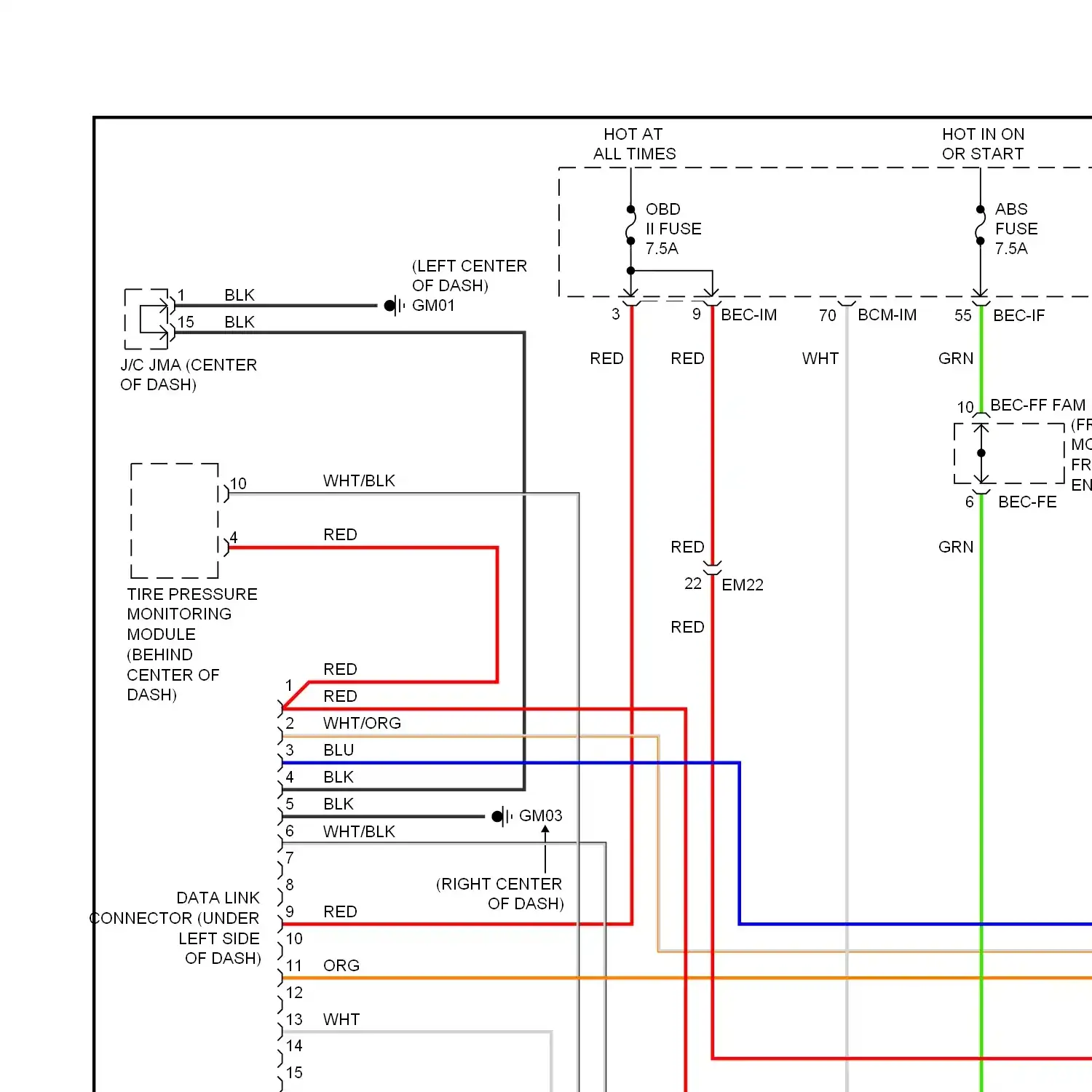Click the 'BEC-FE' connector label
Viewport: 1092px width, 1092px height.
pyautogui.click(x=1028, y=502)
